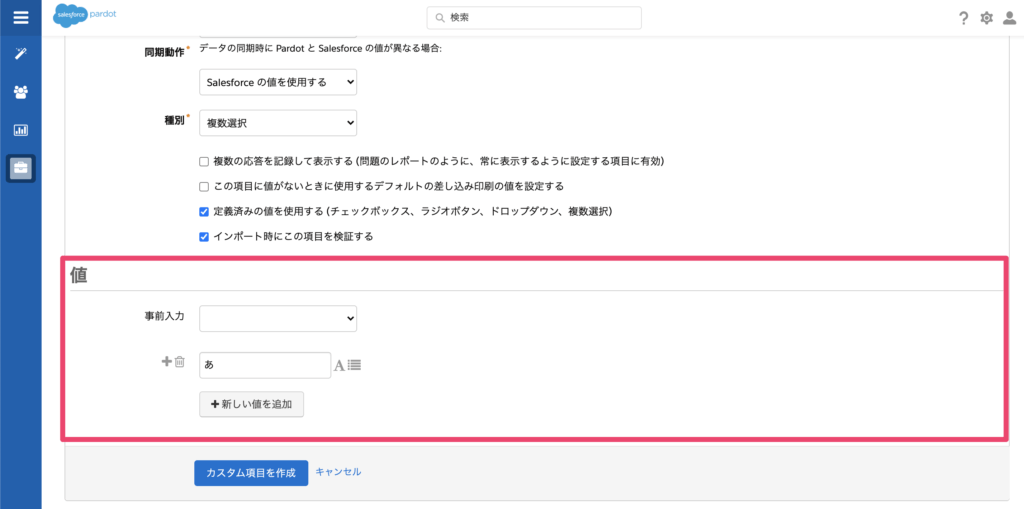Click the 検索 search field
Image resolution: width=1024 pixels, height=509 pixels.
tap(534, 18)
